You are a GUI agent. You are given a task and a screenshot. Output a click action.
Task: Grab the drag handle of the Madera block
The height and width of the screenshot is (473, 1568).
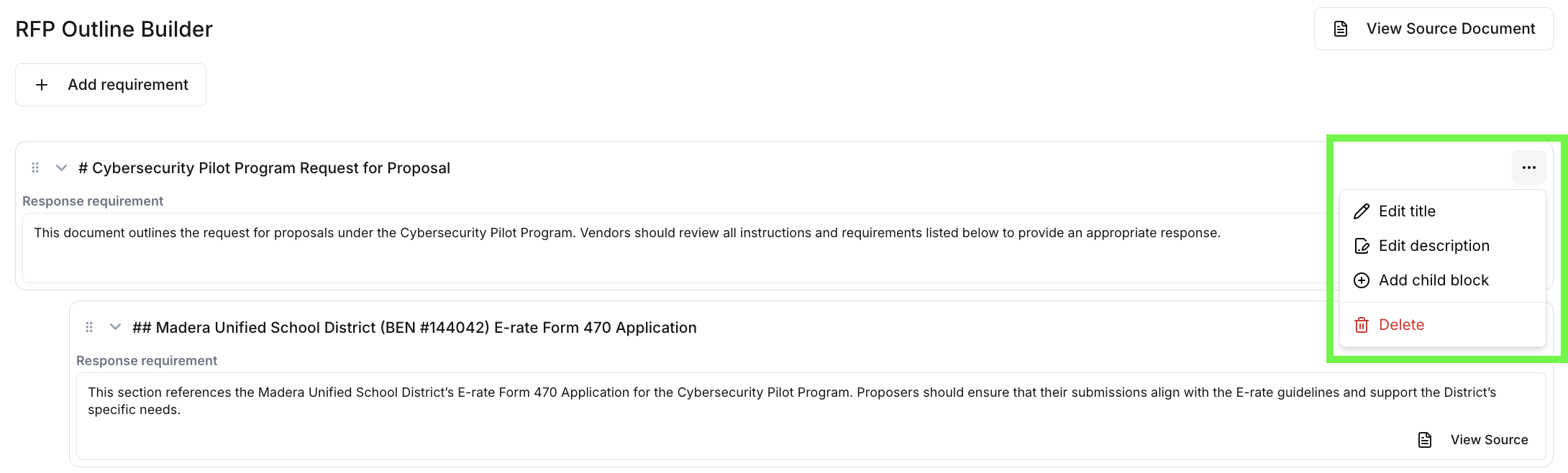(89, 327)
